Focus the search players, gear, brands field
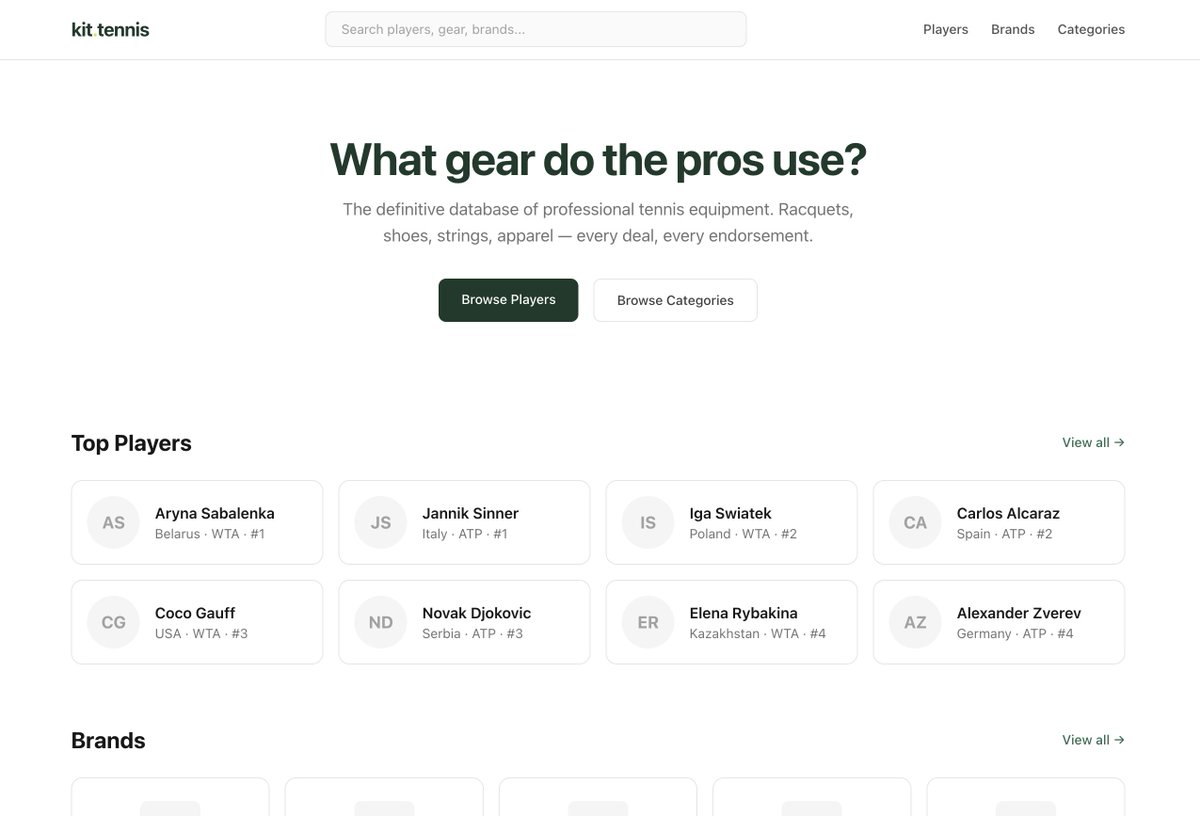This screenshot has width=1200, height=816. click(536, 29)
